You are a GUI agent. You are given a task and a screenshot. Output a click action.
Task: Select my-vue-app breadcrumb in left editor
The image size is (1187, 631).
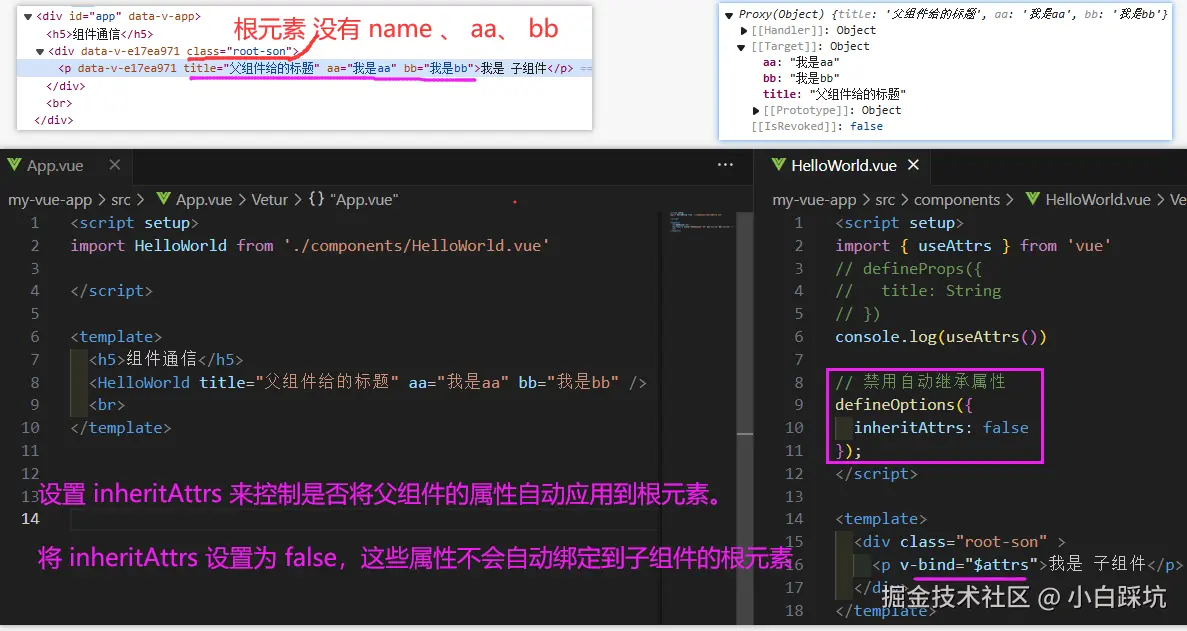(50, 200)
